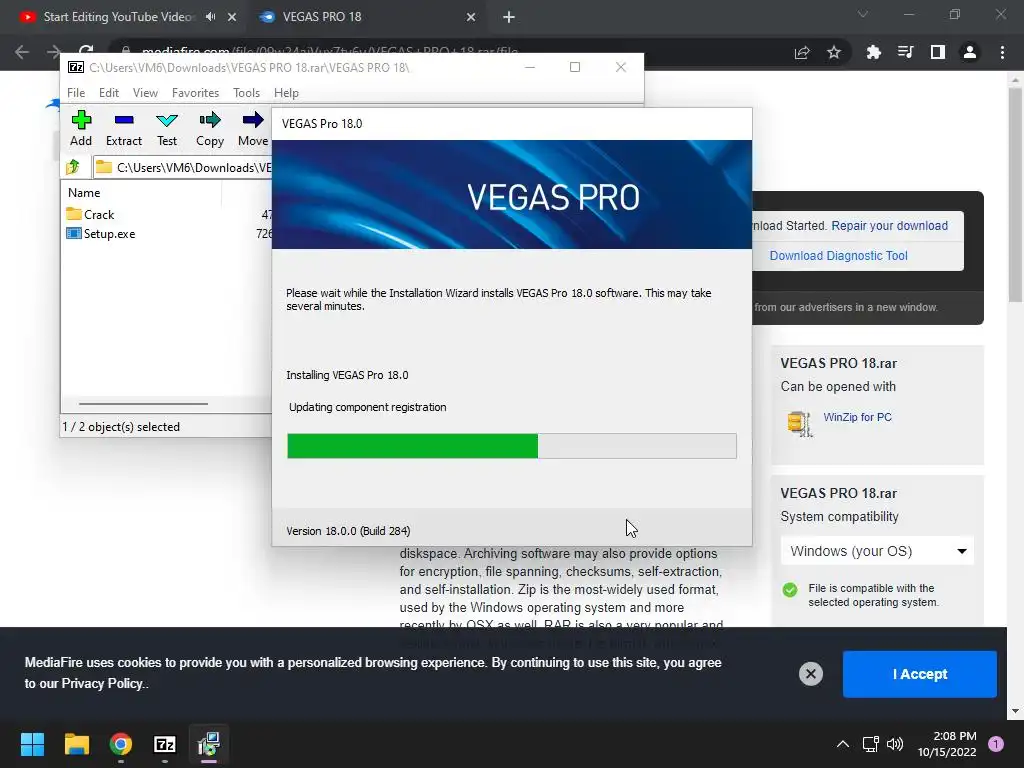Click the Chrome back arrow
Screen dimensions: 1024x768
coord(22,52)
